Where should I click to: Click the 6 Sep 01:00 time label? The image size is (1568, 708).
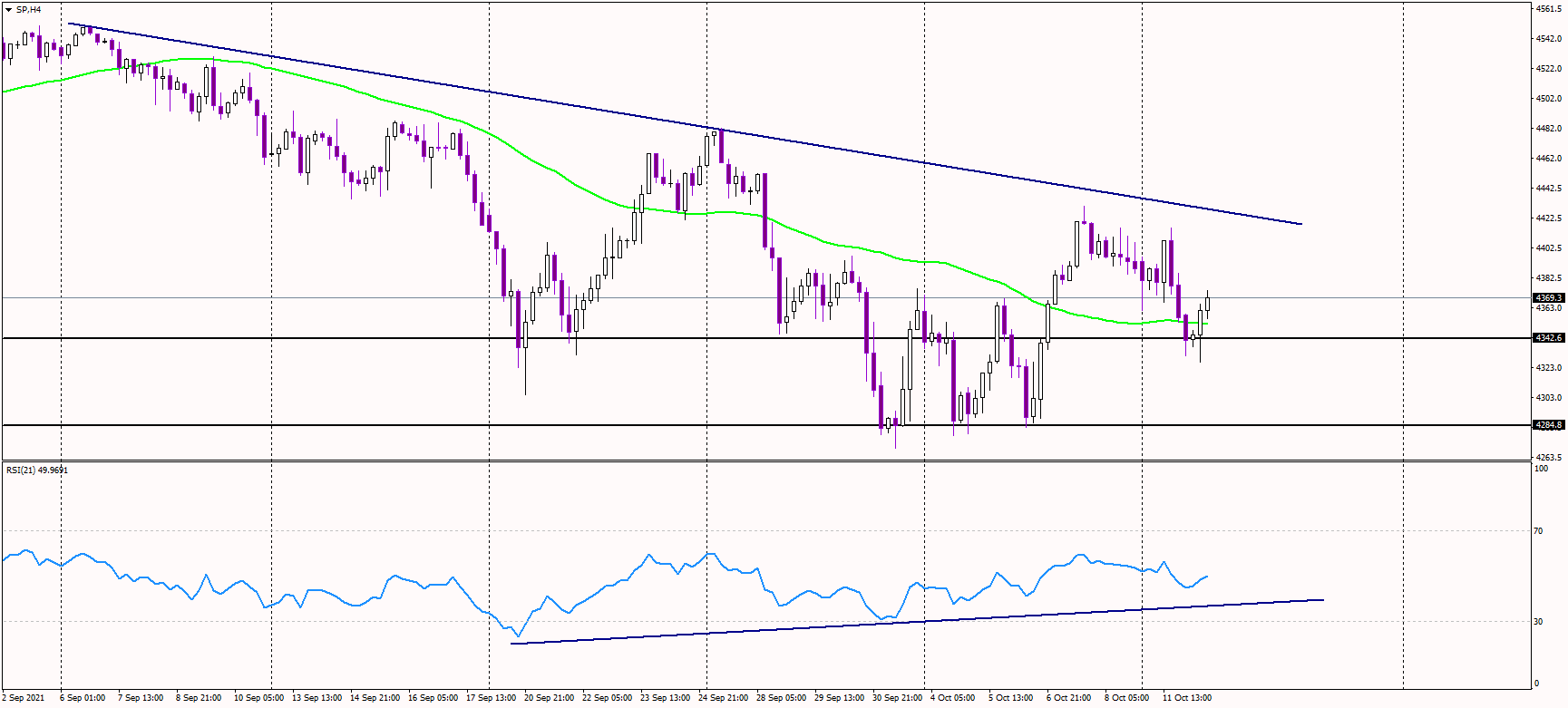(x=83, y=698)
